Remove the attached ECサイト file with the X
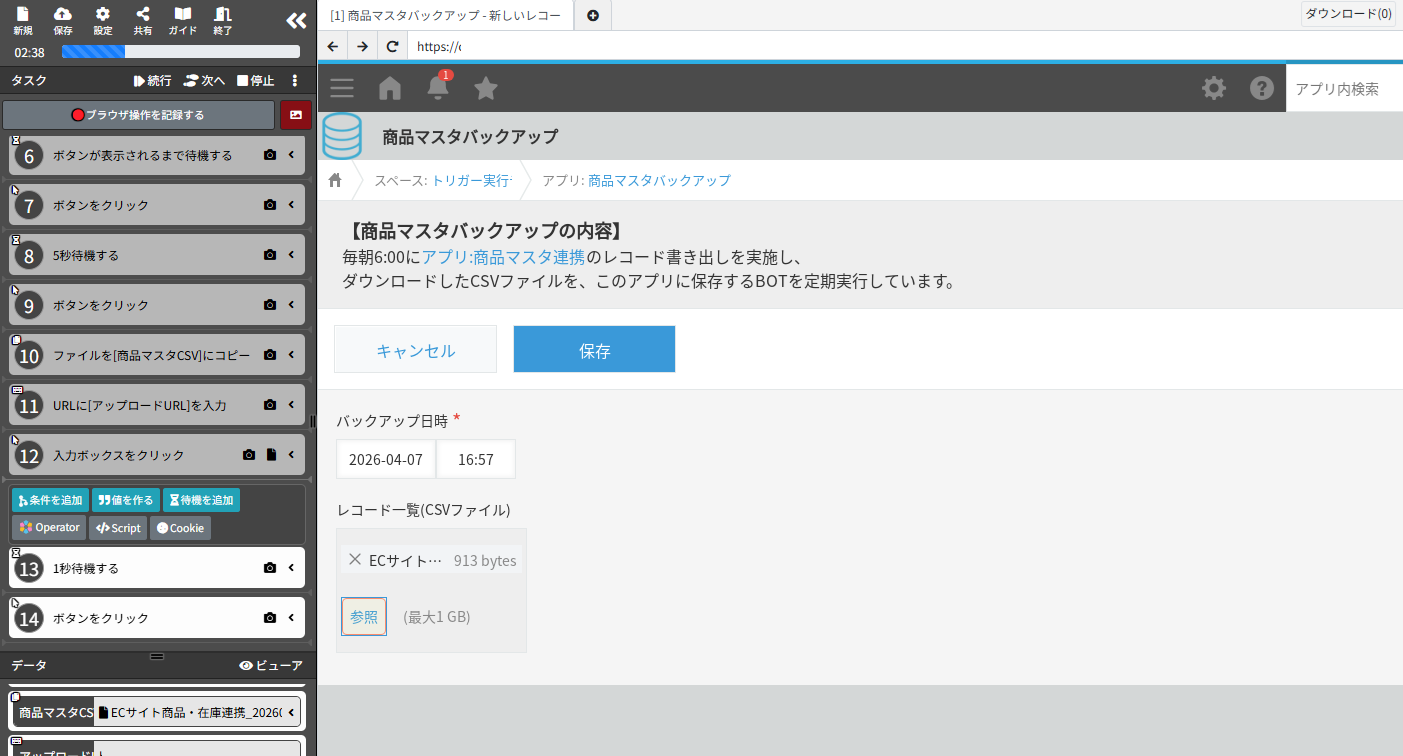1403x756 pixels. [x=355, y=560]
